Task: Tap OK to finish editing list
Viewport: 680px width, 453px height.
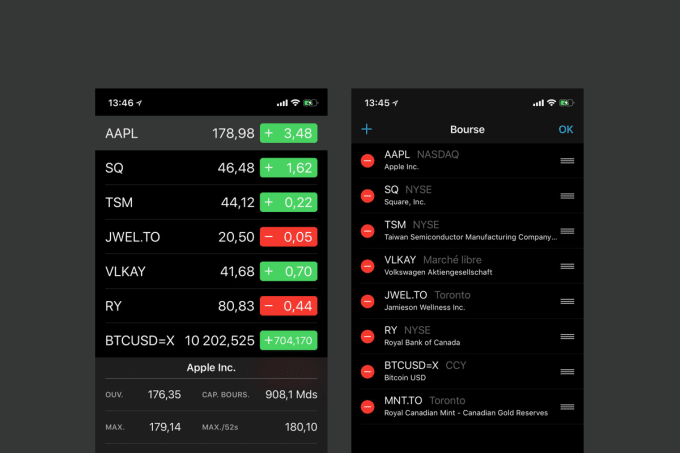Action: click(x=566, y=130)
